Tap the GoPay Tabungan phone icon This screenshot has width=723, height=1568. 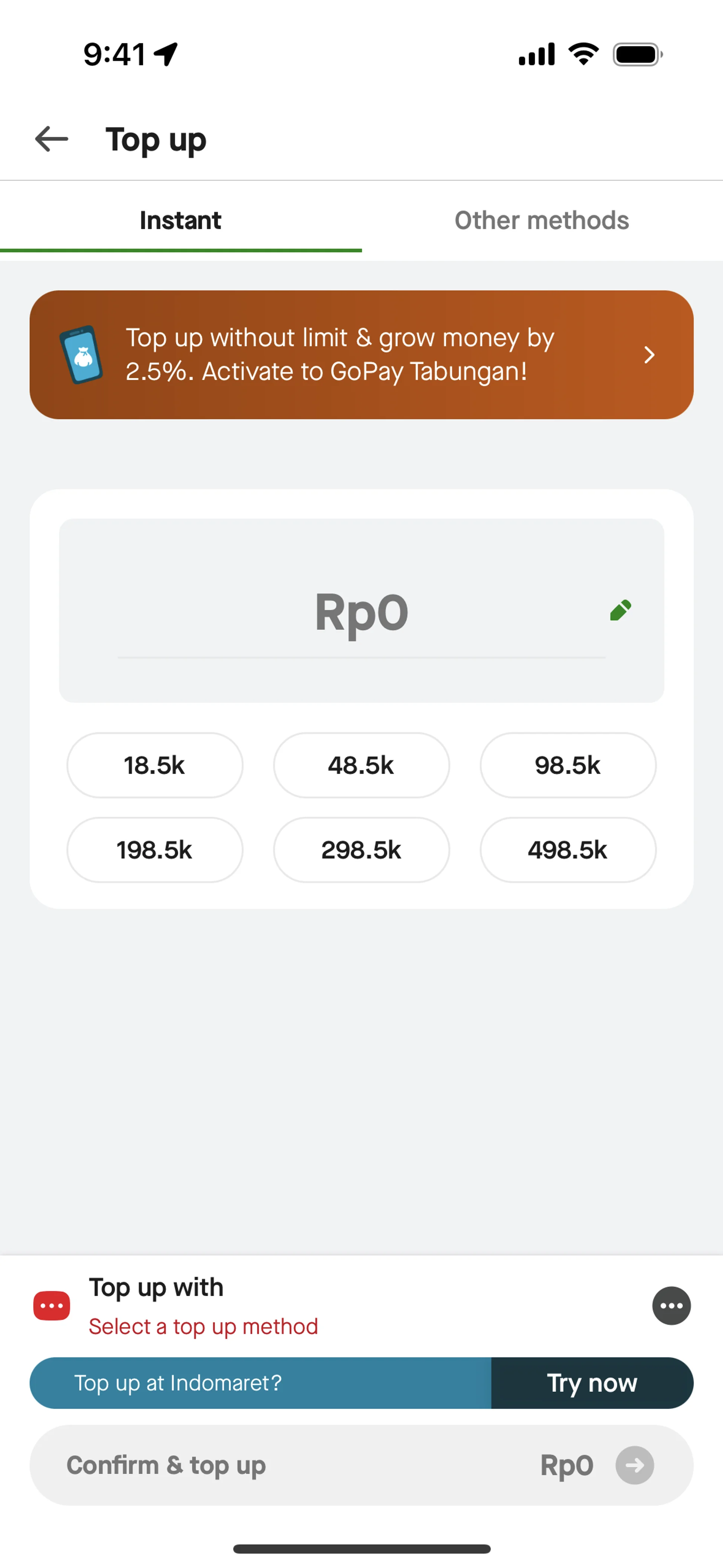pos(82,355)
